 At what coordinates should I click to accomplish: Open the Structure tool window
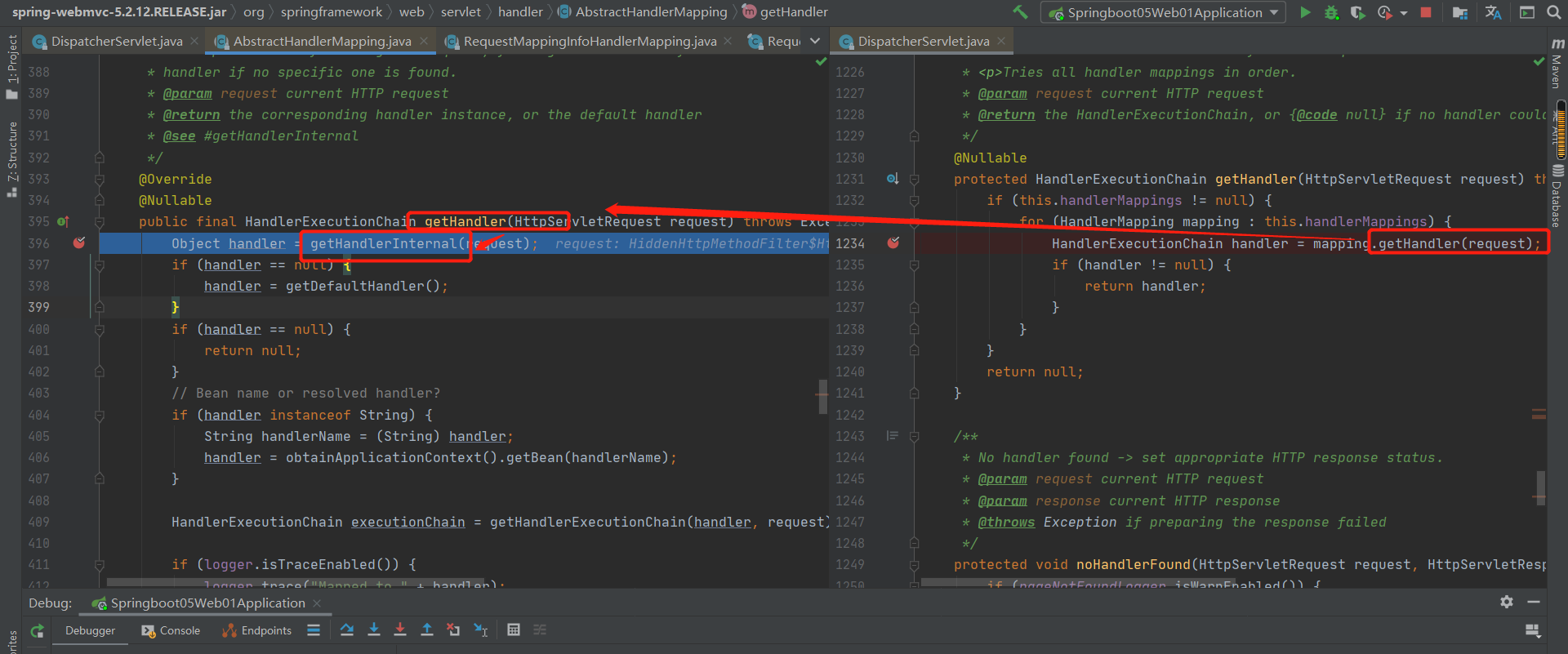[11, 159]
